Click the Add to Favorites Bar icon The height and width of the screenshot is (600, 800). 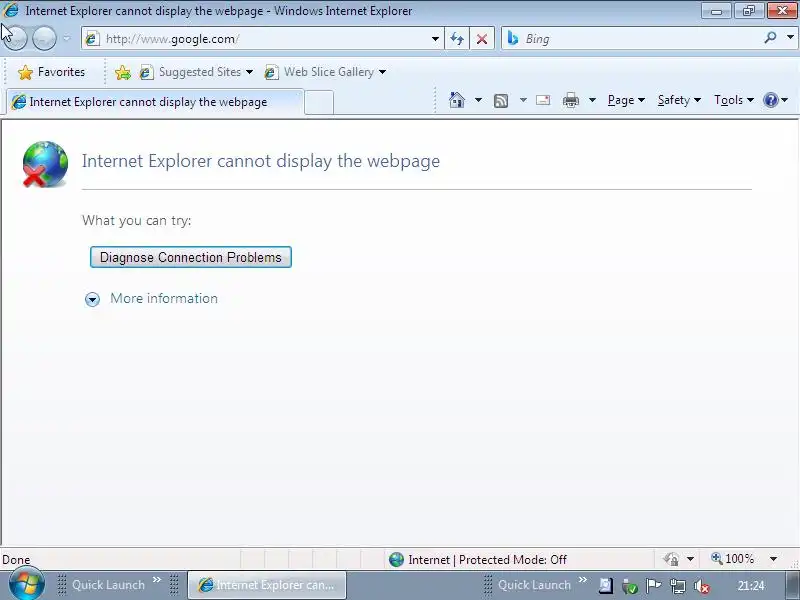point(122,72)
